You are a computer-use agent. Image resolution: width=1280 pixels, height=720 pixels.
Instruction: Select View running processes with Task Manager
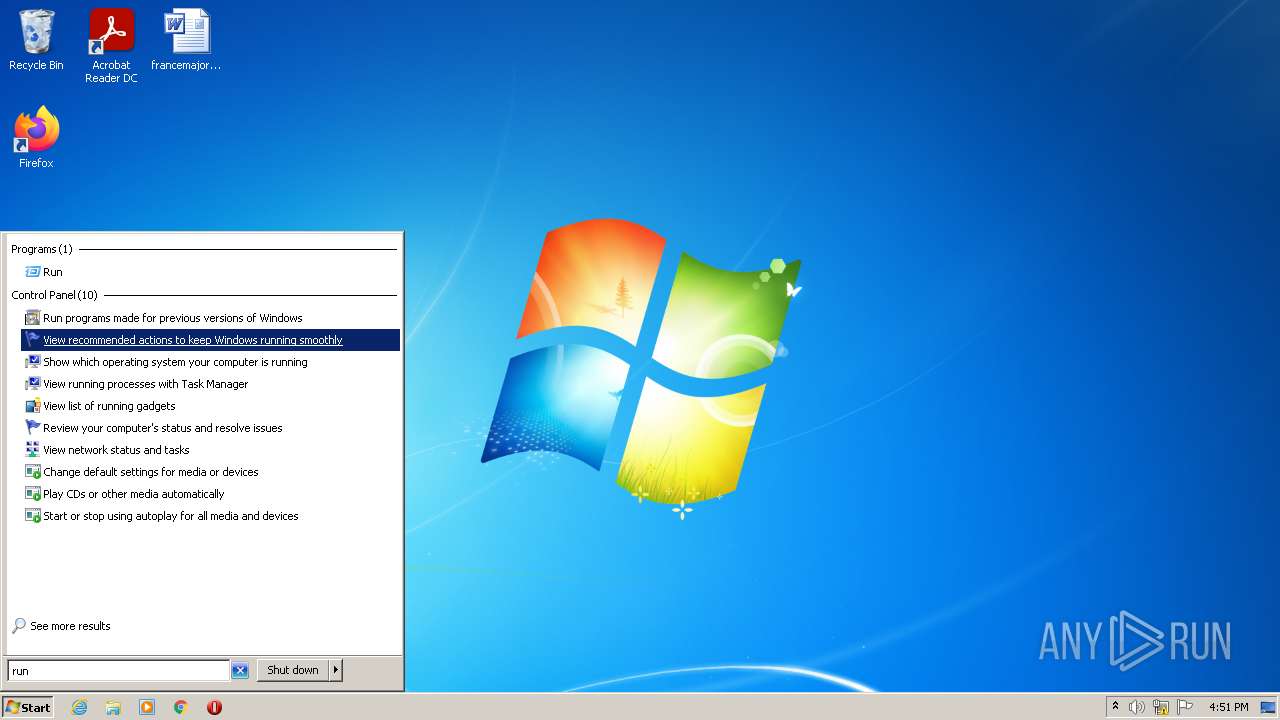[x=210, y=384]
